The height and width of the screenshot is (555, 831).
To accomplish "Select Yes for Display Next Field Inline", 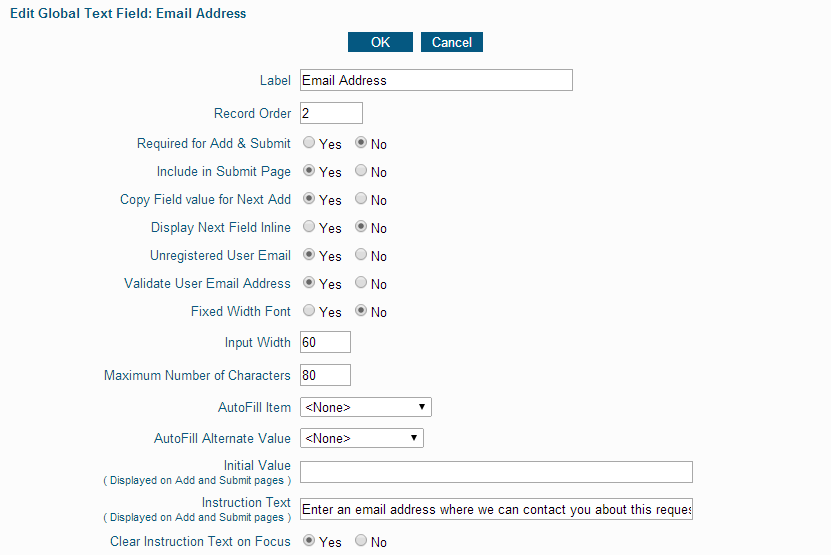I will pos(309,227).
